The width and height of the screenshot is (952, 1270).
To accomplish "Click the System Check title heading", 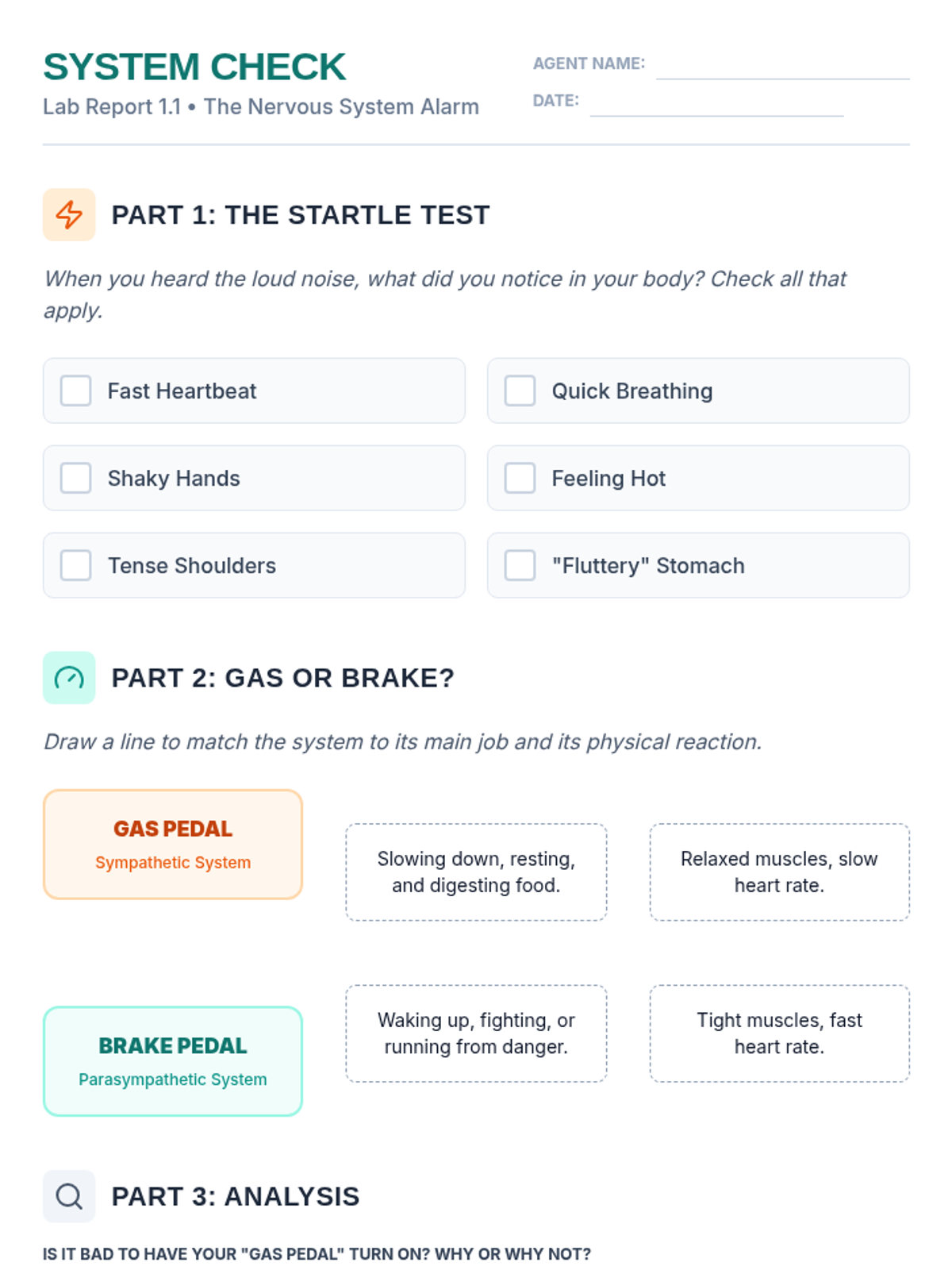I will [194, 67].
